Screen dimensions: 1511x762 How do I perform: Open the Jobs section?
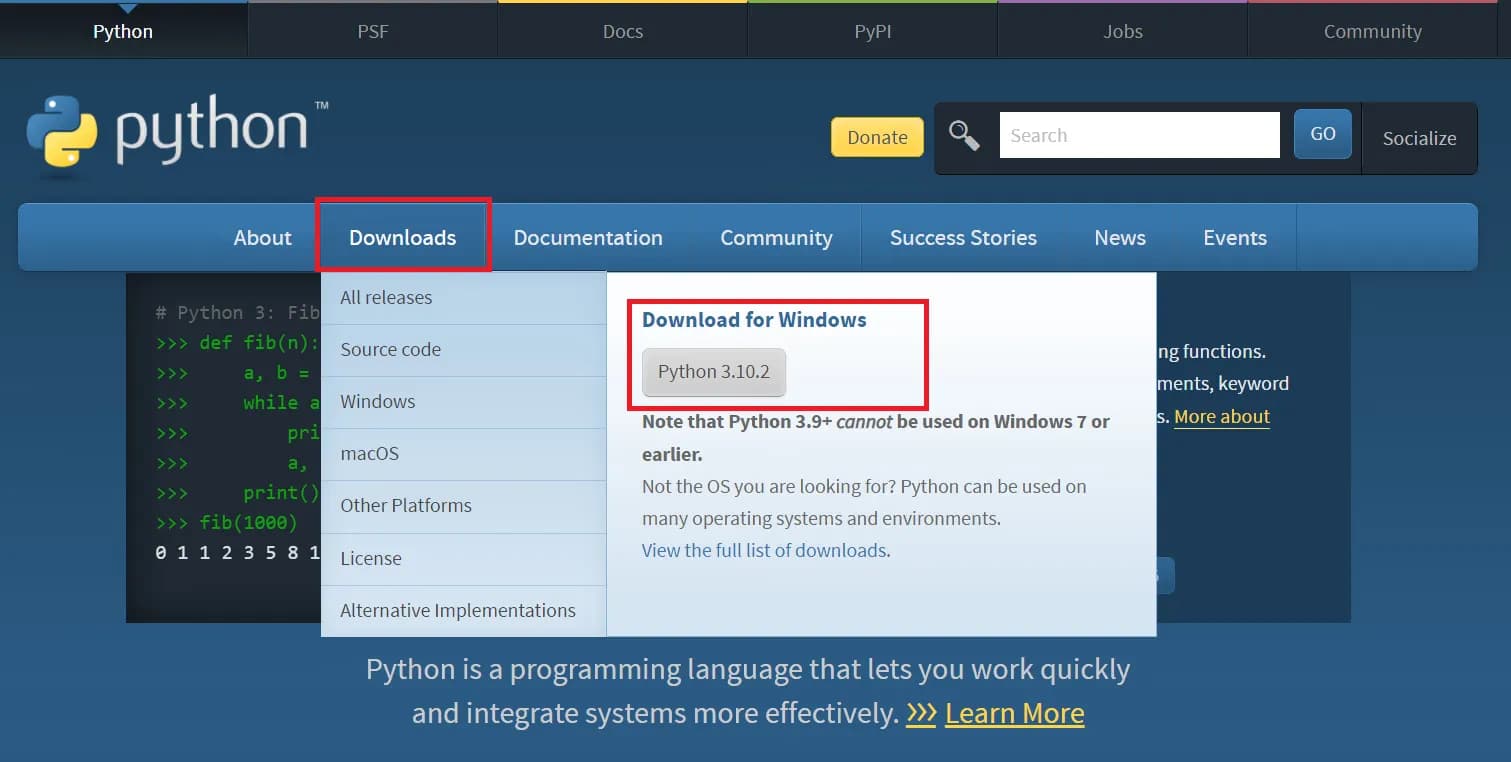click(x=1122, y=30)
